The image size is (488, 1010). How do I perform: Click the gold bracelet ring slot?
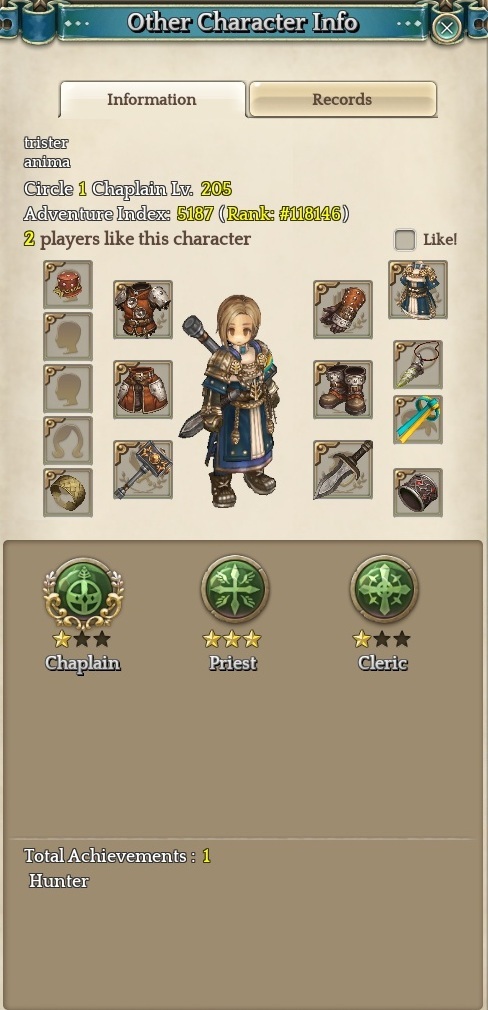68,492
